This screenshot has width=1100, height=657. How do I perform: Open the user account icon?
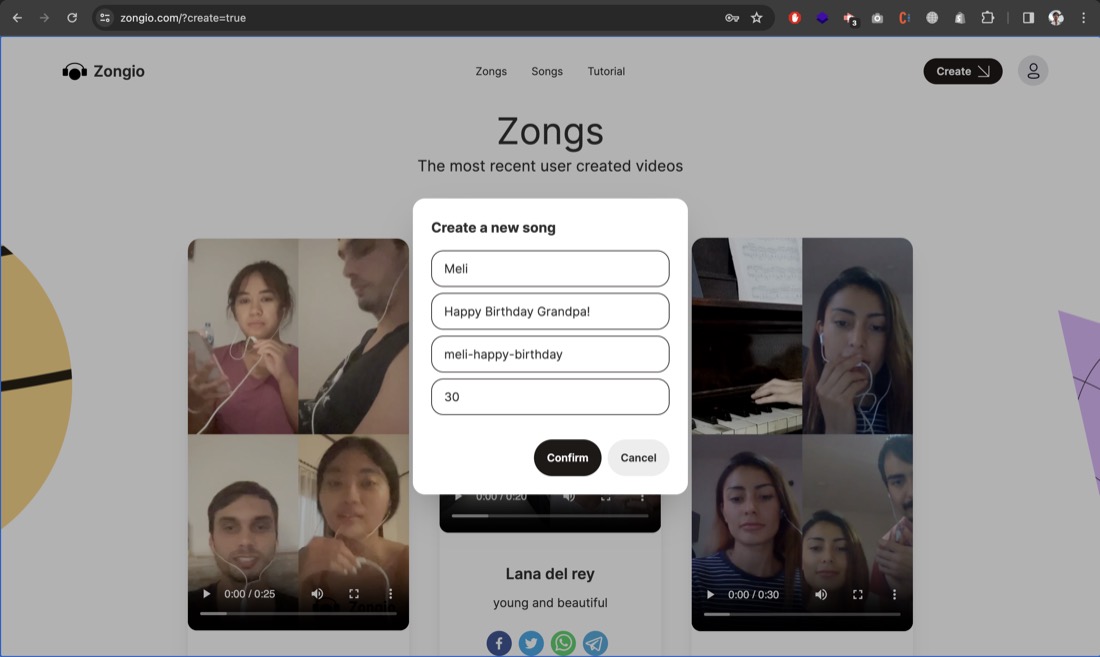pos(1033,71)
